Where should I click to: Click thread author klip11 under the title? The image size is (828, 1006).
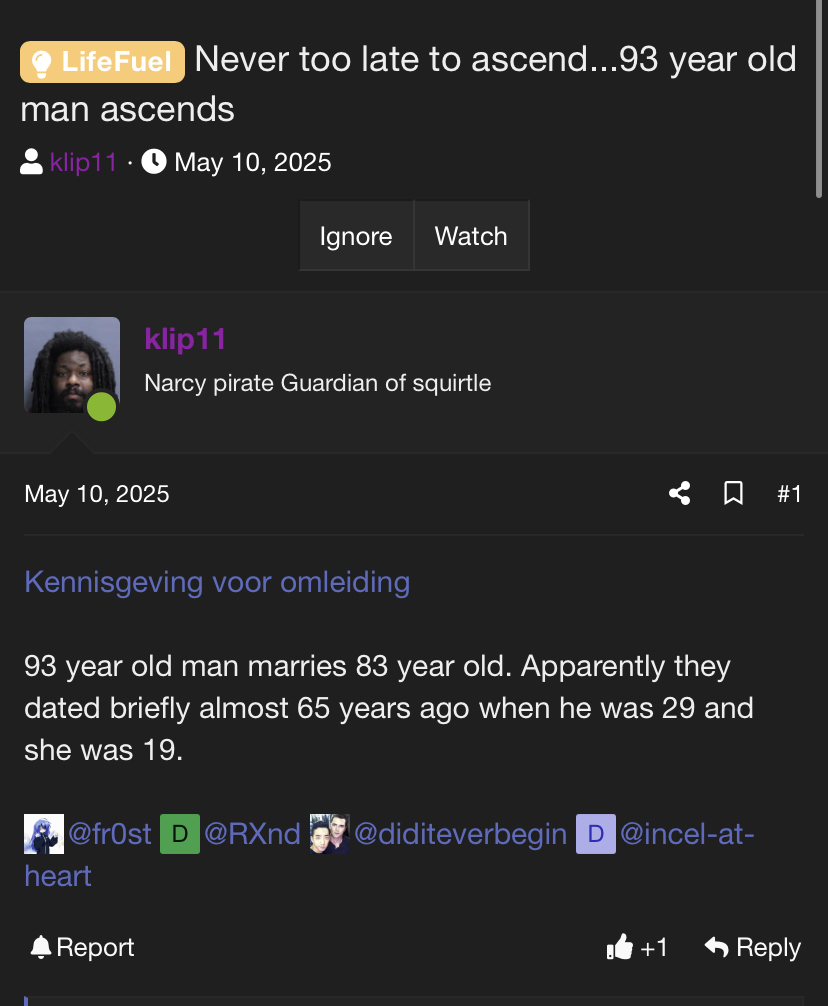coord(84,162)
